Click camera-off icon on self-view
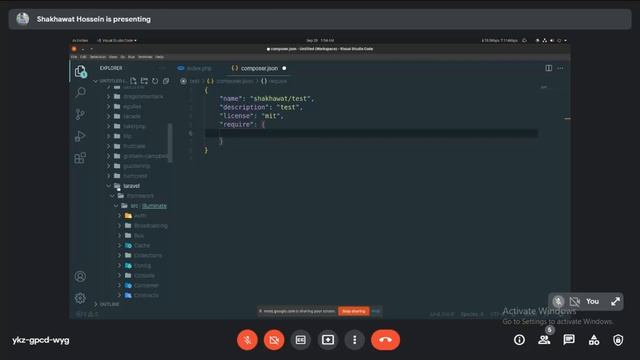Screen dimensions: 640x360 [575, 302]
